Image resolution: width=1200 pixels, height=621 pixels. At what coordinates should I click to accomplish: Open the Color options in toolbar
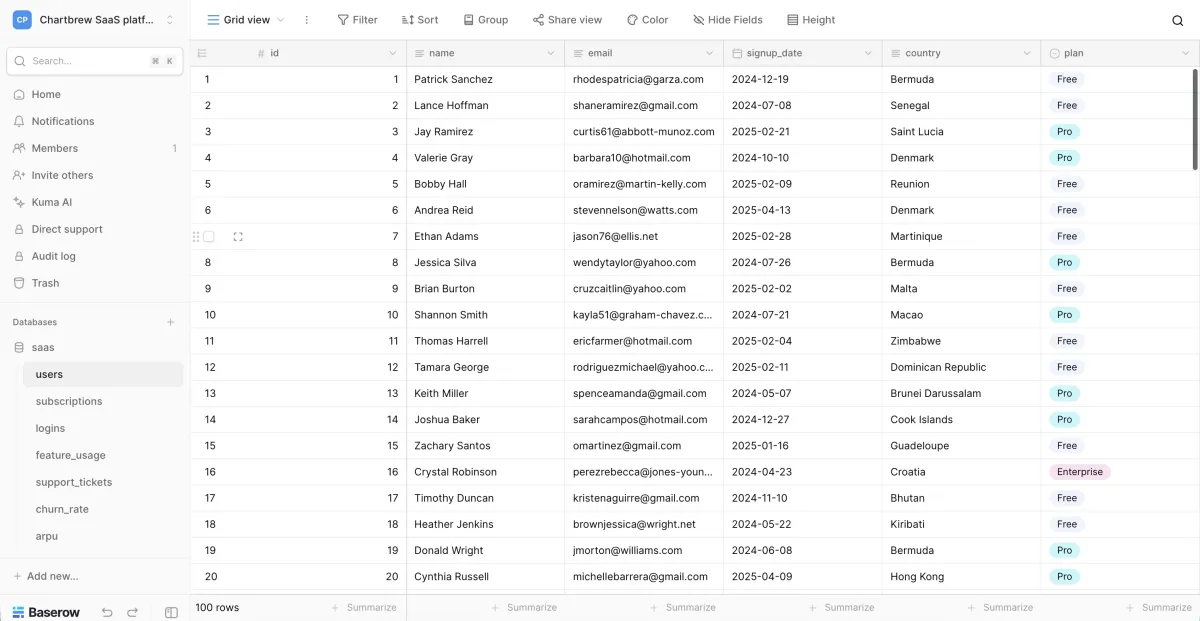click(x=647, y=20)
